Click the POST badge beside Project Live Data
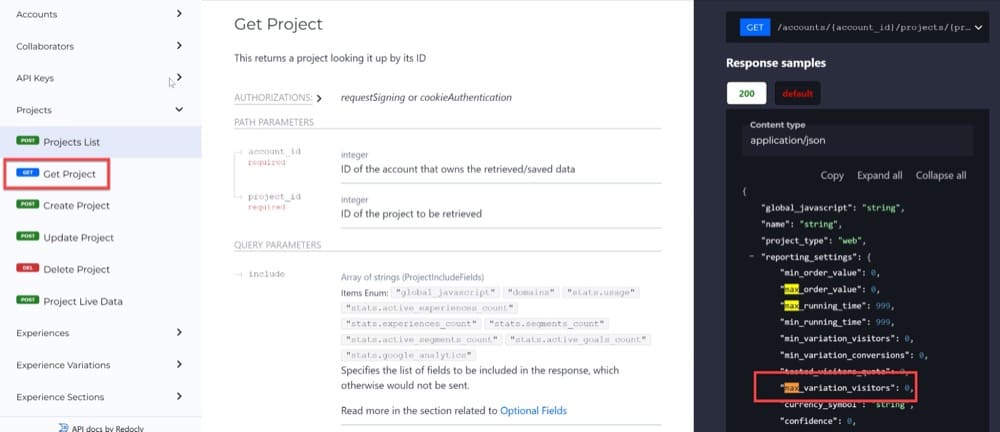Image resolution: width=1000 pixels, height=432 pixels. coord(27,300)
